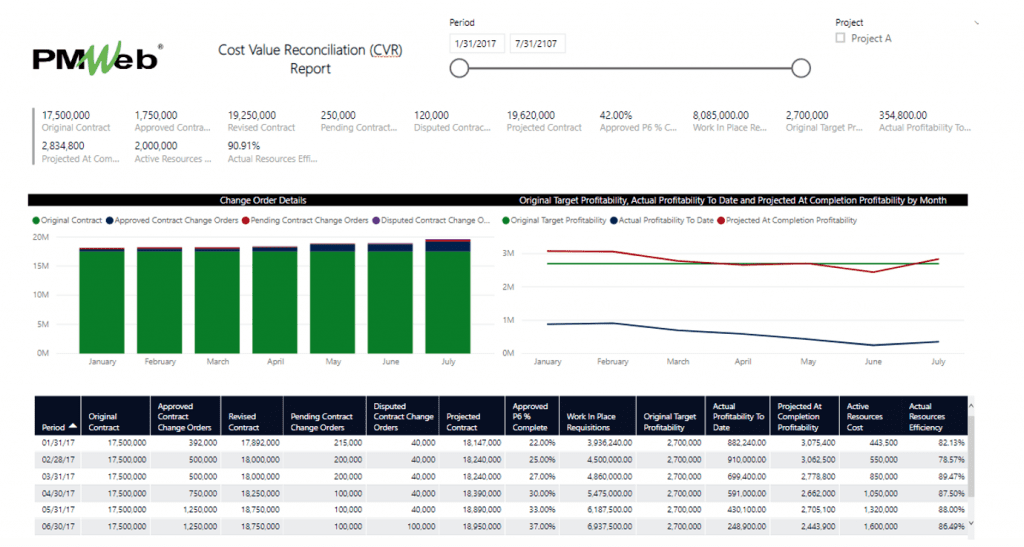Select the July bar in chart
This screenshot has height=547, width=1024.
click(x=448, y=297)
